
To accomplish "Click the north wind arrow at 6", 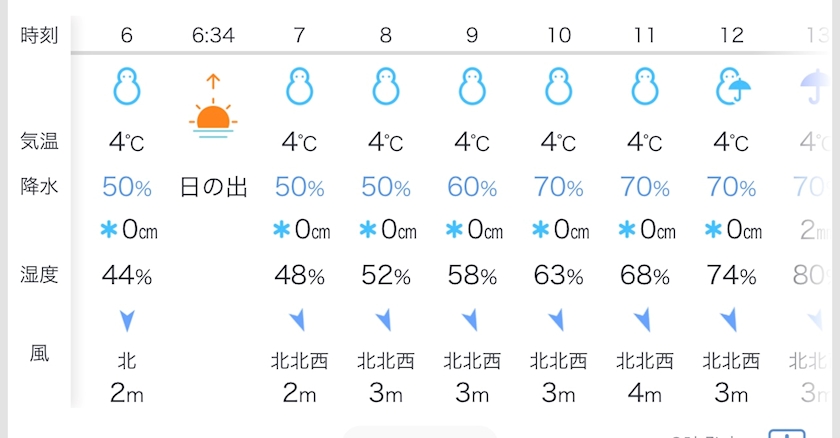I will click(x=127, y=321).
